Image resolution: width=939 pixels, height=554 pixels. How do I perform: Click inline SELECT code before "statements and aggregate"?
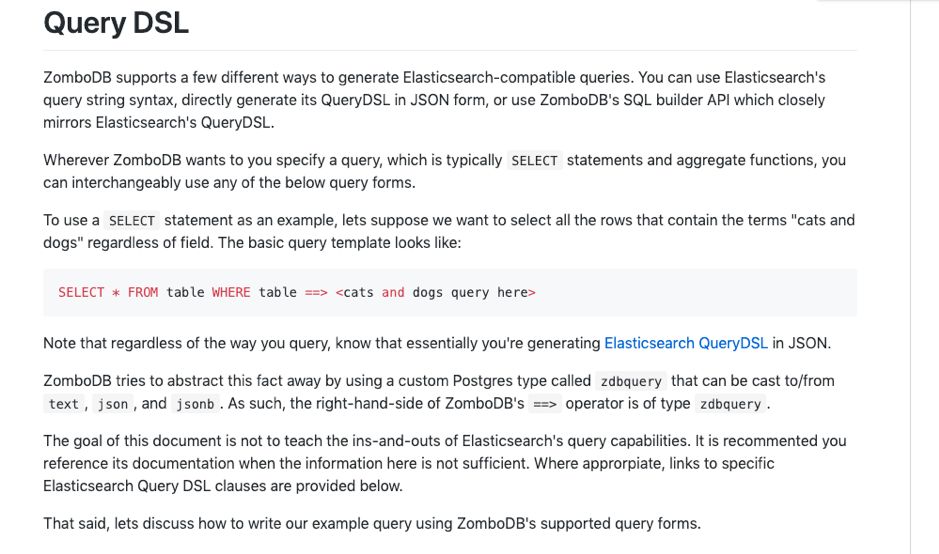534,161
